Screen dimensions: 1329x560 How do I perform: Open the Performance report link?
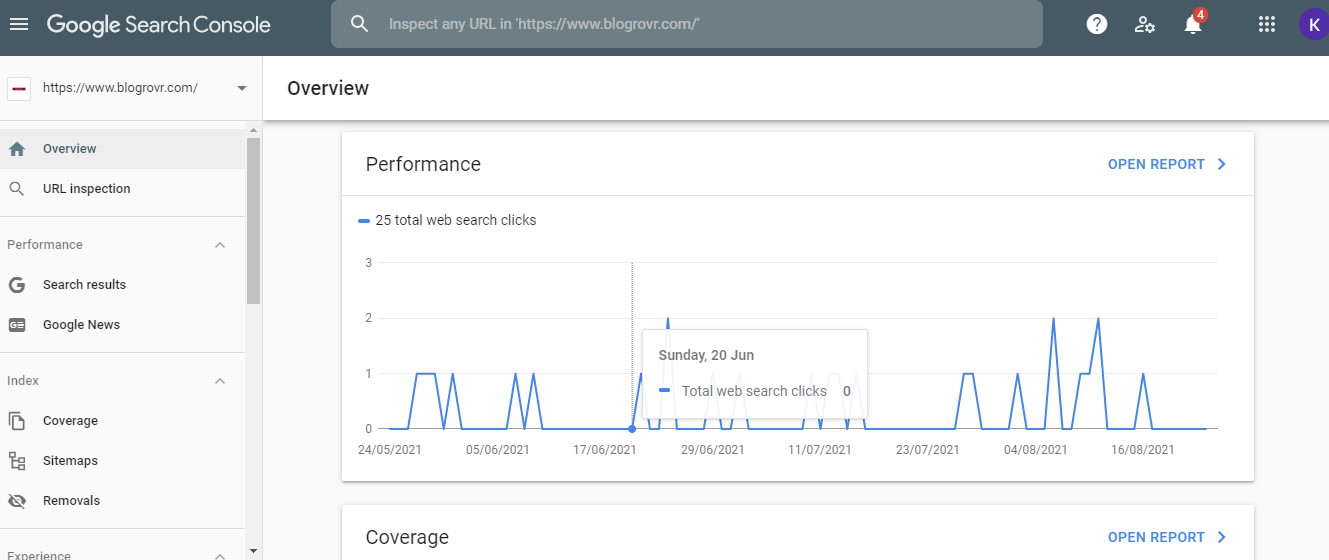[1156, 164]
